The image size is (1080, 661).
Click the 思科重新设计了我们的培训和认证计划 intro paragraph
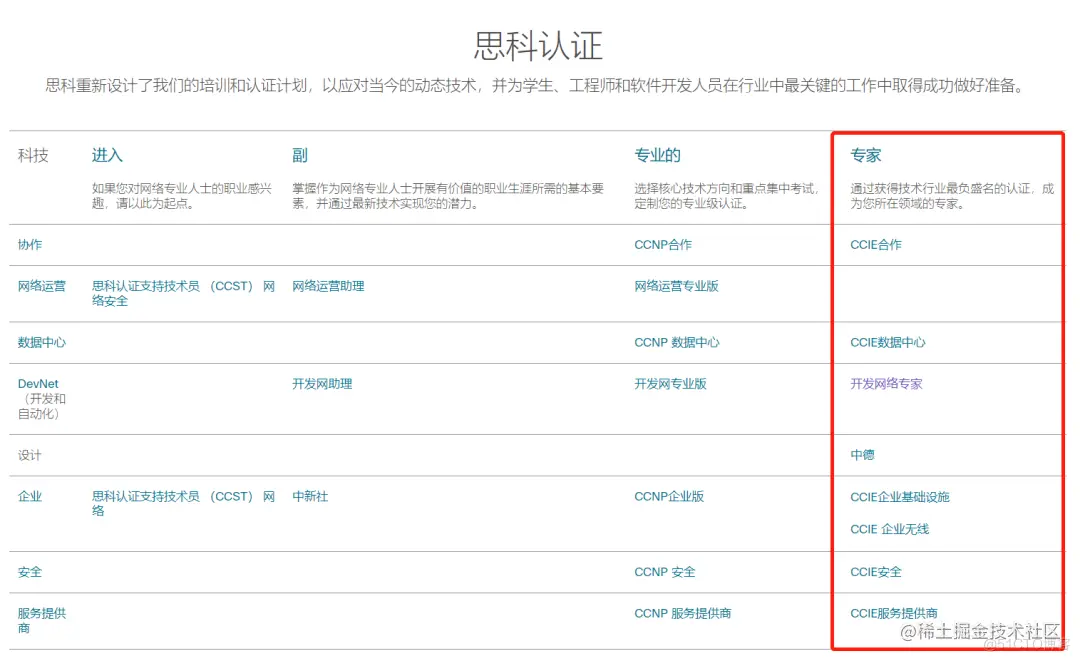pyautogui.click(x=536, y=86)
